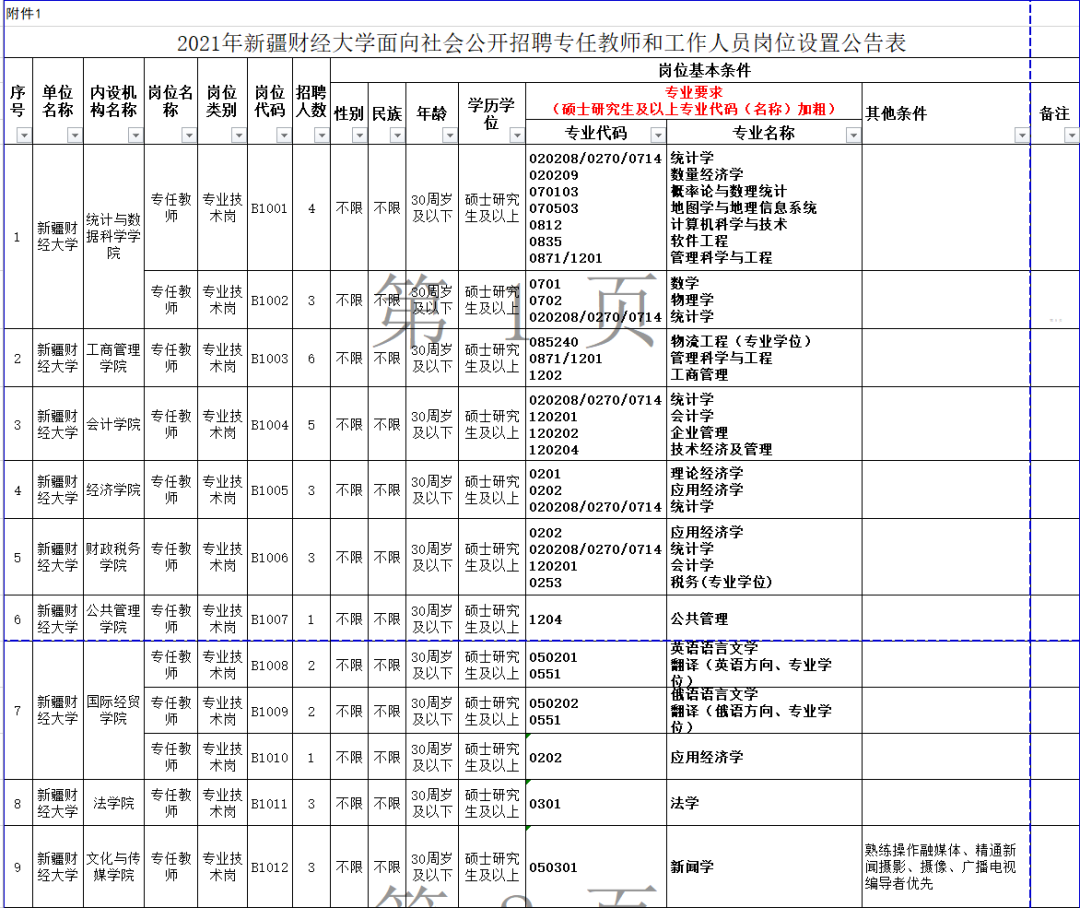Screen dimensions: 1080x908
Task: Select the 公共管理学院 cell
Action: (x=114, y=619)
